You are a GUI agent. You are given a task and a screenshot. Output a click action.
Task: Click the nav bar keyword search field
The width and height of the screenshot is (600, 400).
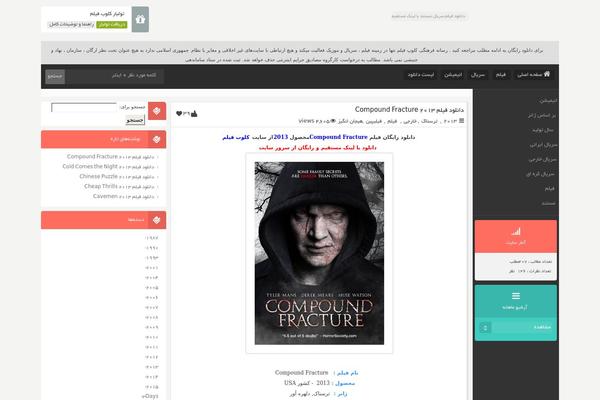[114, 76]
